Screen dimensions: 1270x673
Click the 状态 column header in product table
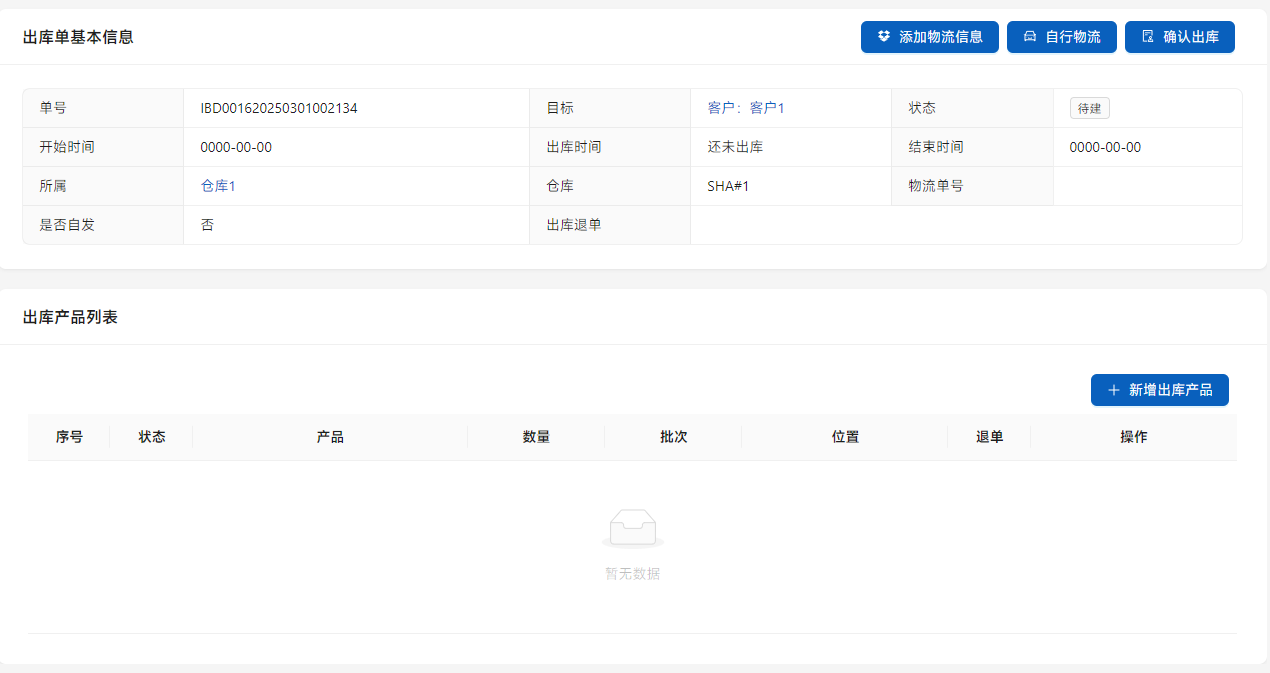152,437
